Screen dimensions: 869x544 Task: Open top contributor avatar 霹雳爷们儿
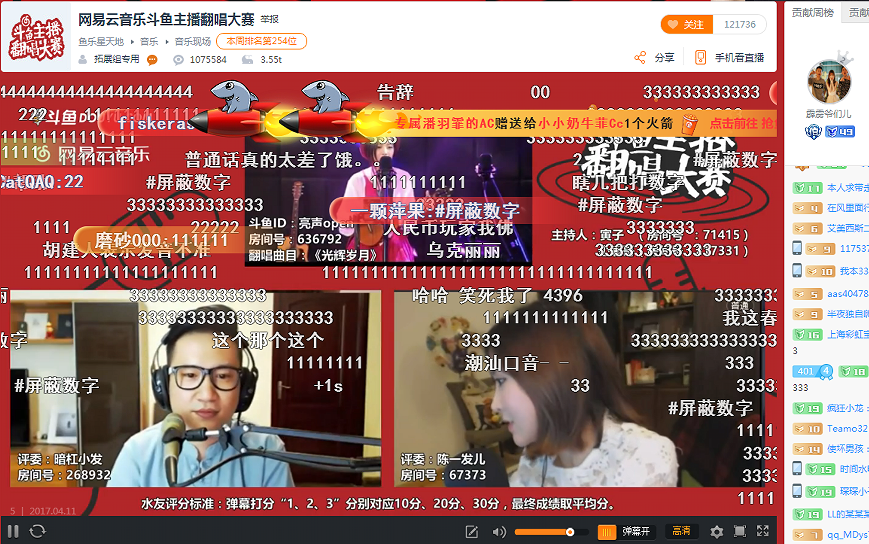tap(829, 82)
